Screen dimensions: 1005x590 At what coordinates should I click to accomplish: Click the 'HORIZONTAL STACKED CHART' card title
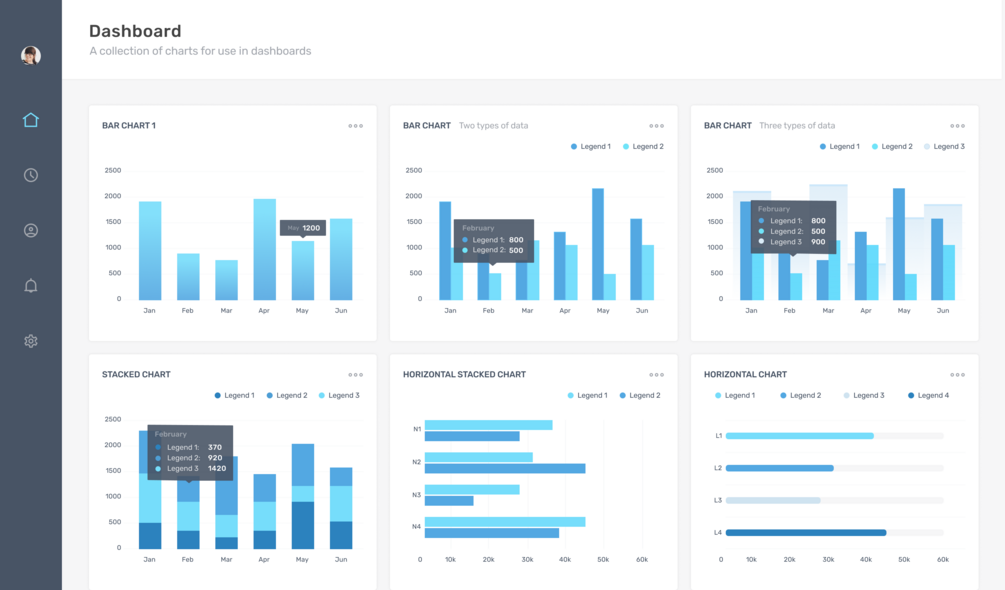tap(465, 374)
